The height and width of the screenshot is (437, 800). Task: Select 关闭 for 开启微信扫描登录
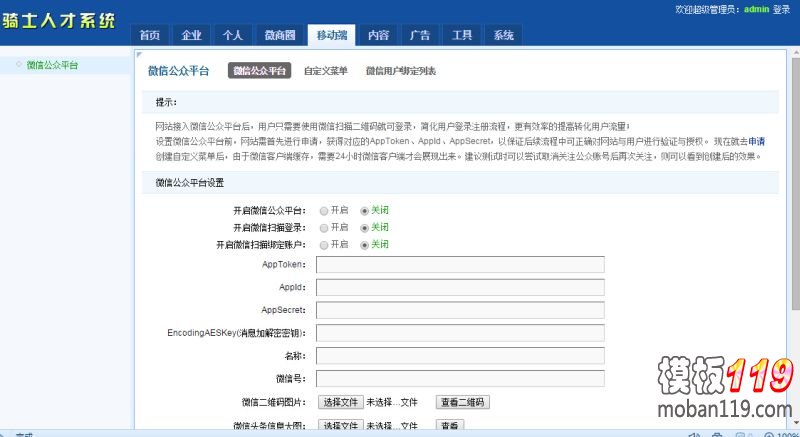[x=364, y=228]
